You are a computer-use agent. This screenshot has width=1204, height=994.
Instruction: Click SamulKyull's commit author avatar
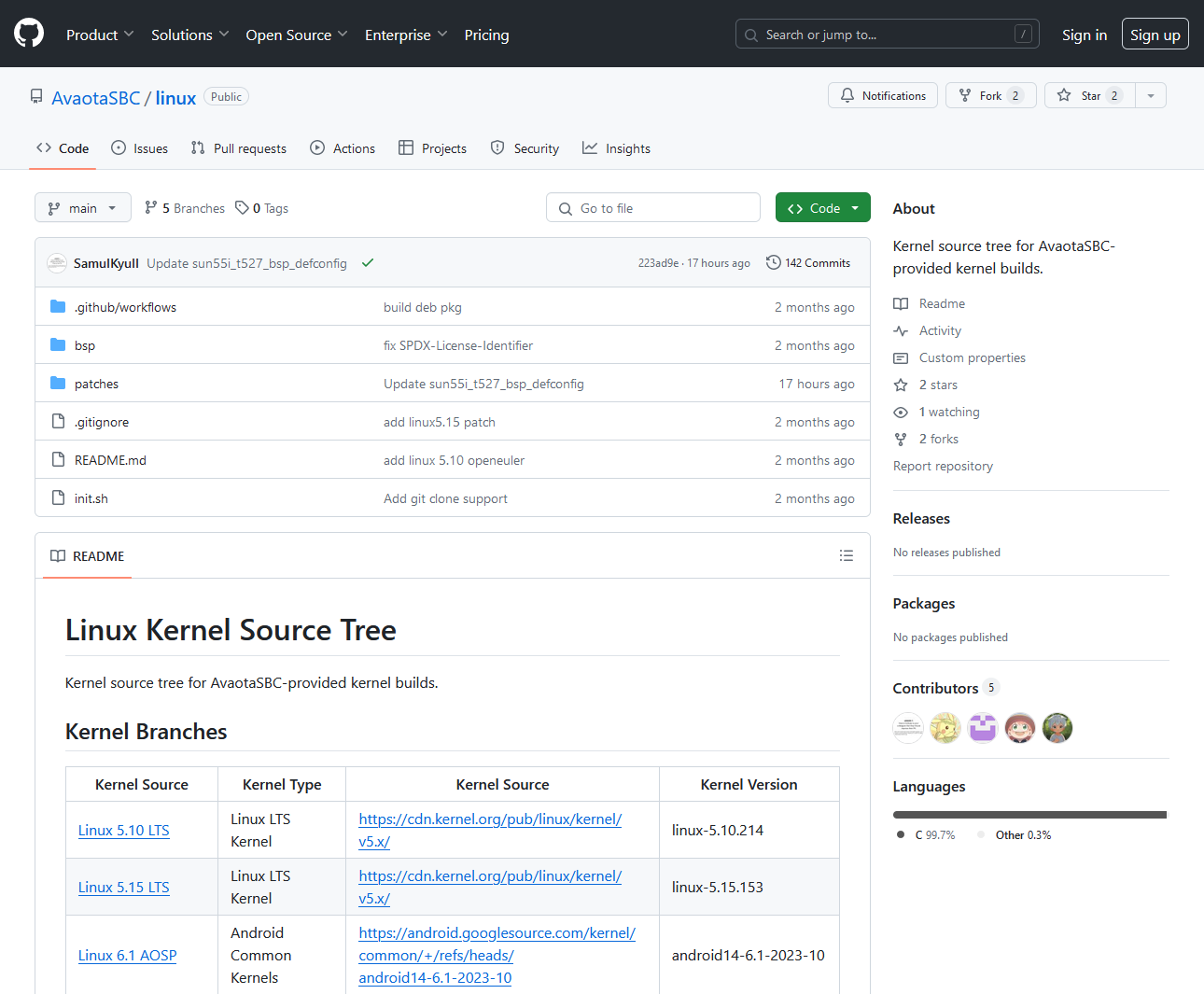[57, 263]
